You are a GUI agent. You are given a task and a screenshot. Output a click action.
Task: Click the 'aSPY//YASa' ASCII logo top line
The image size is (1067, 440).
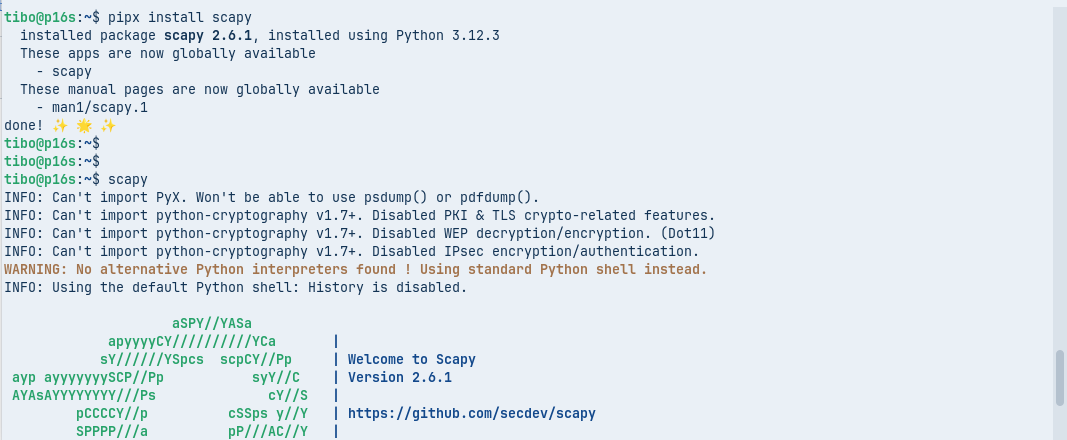point(211,323)
